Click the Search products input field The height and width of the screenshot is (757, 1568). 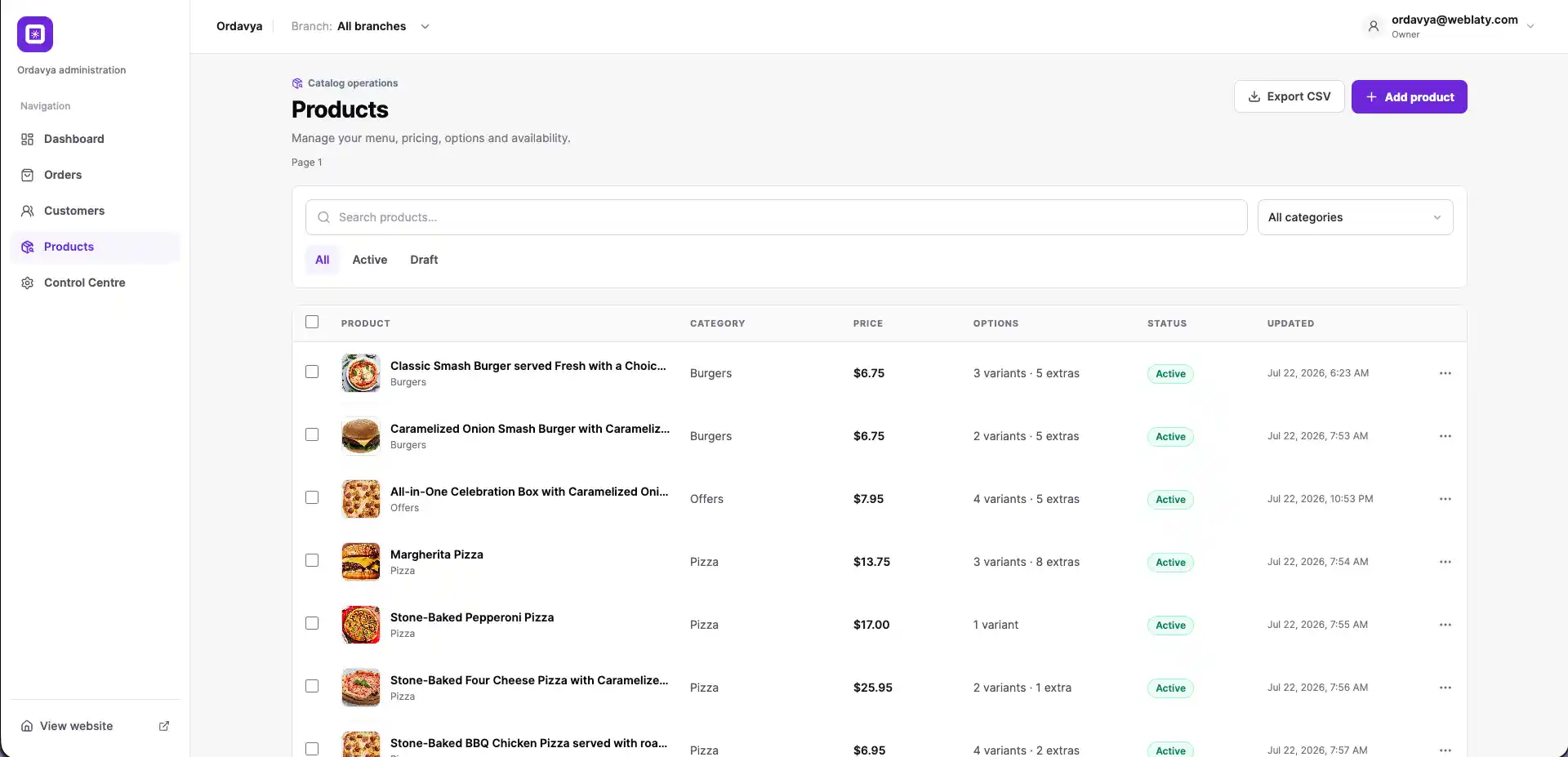click(776, 217)
